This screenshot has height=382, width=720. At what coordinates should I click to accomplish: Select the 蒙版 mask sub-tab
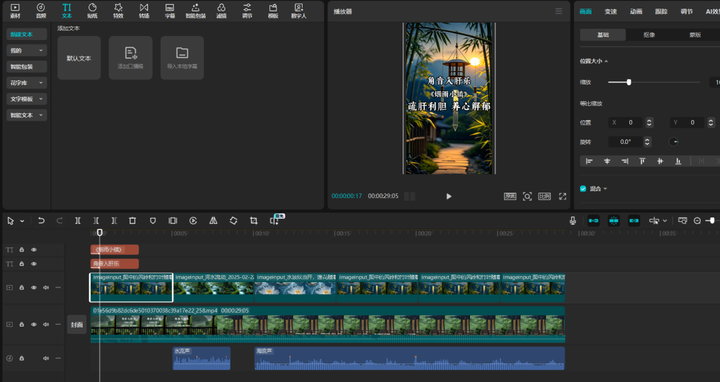695,35
